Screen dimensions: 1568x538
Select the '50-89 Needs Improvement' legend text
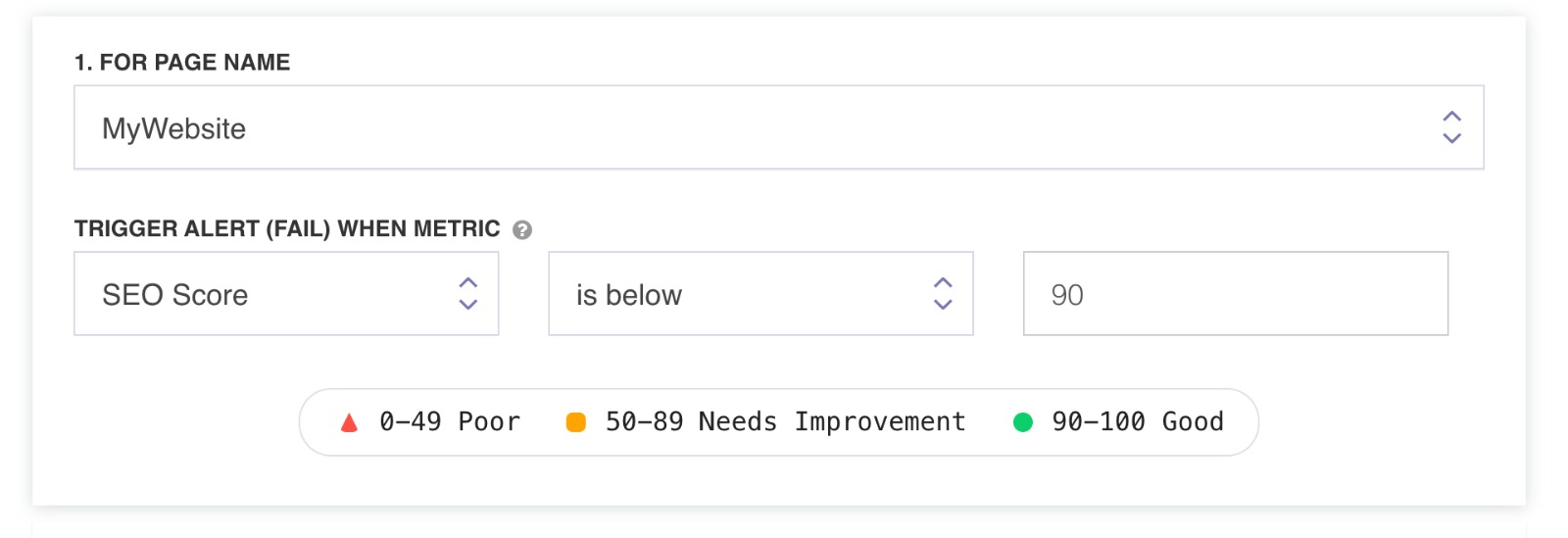[x=786, y=422]
